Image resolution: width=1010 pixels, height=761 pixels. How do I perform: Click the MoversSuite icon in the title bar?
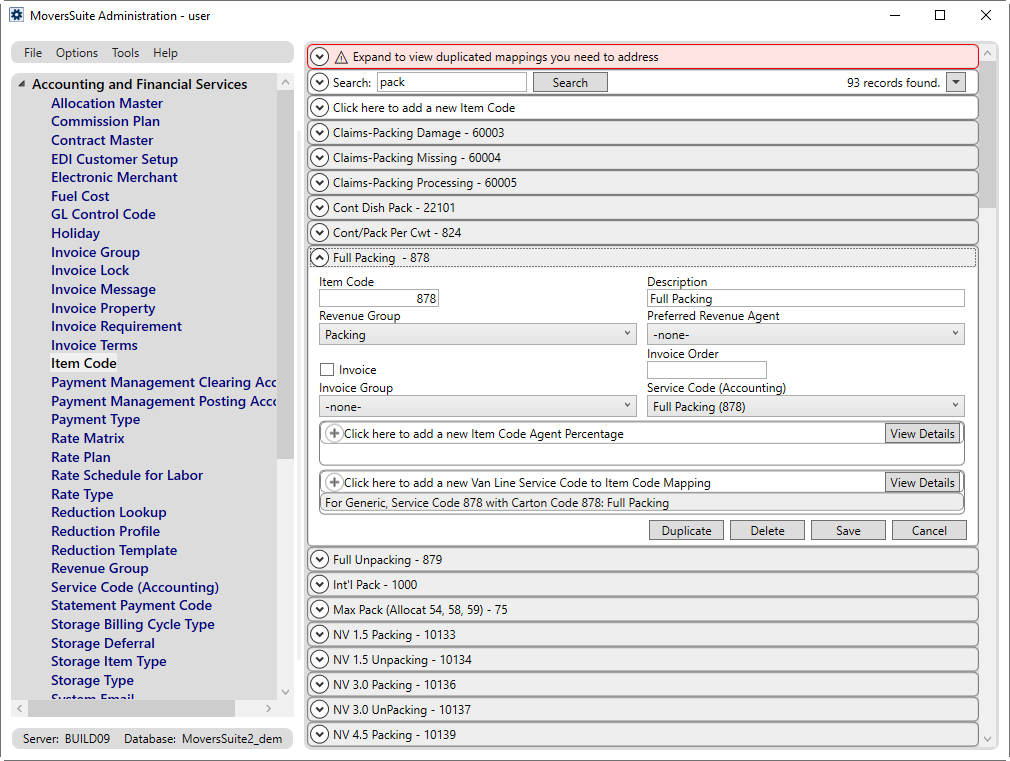click(16, 15)
